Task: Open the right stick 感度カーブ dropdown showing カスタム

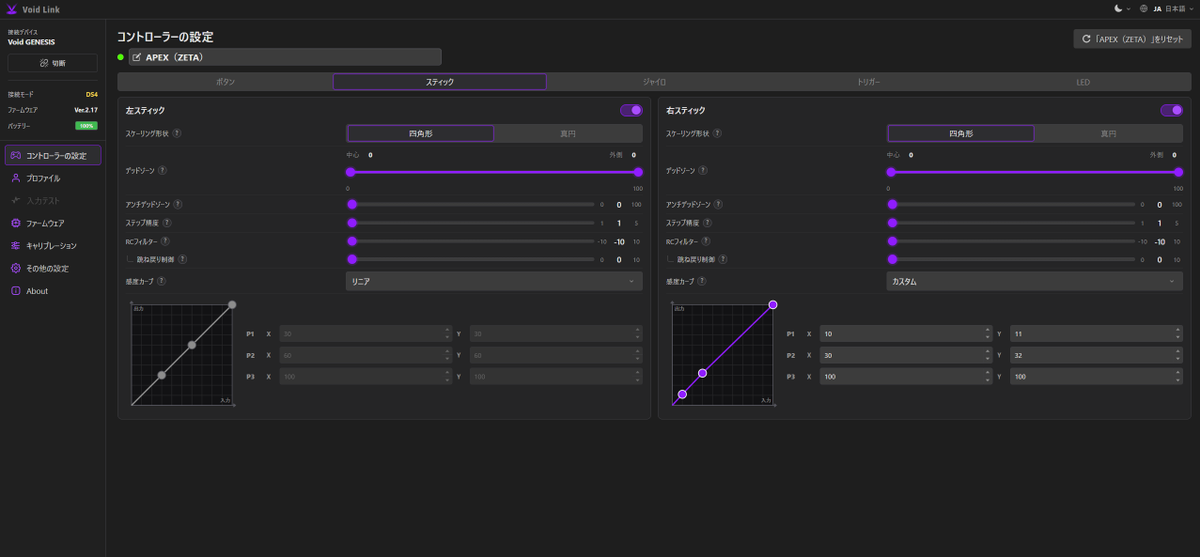Action: (x=1035, y=282)
